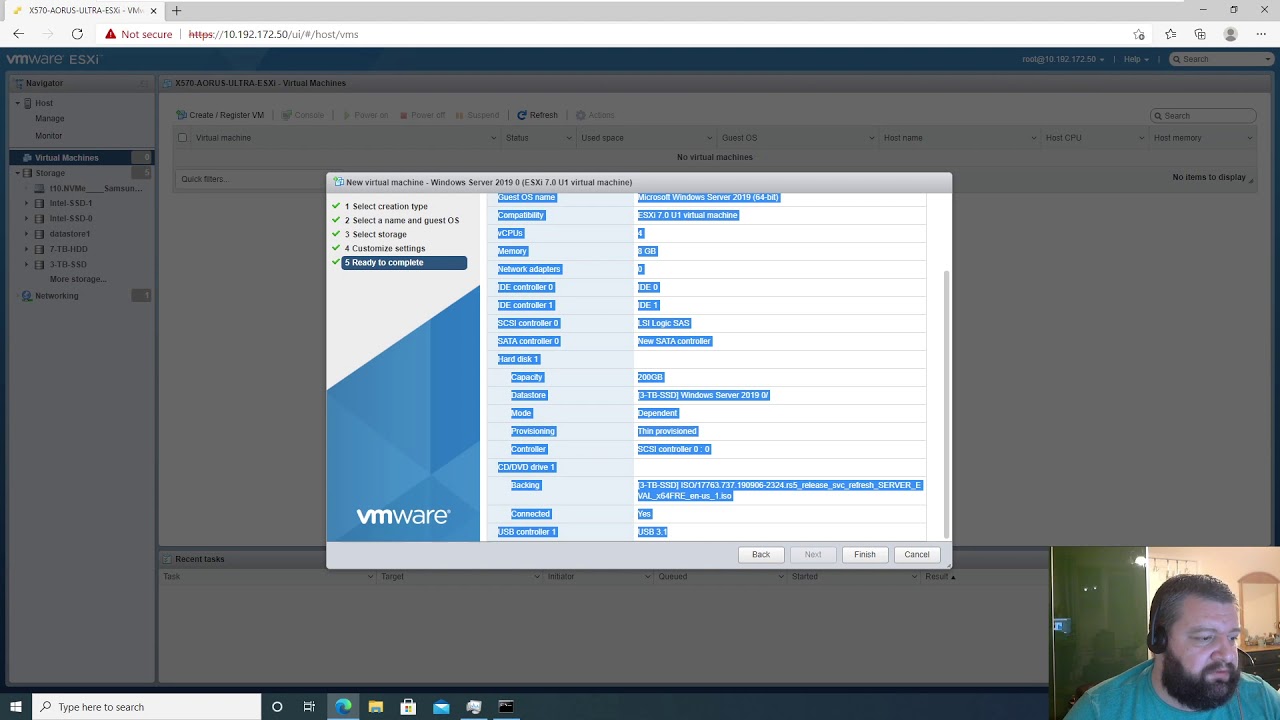Click the Windows taskbar search box

click(147, 707)
